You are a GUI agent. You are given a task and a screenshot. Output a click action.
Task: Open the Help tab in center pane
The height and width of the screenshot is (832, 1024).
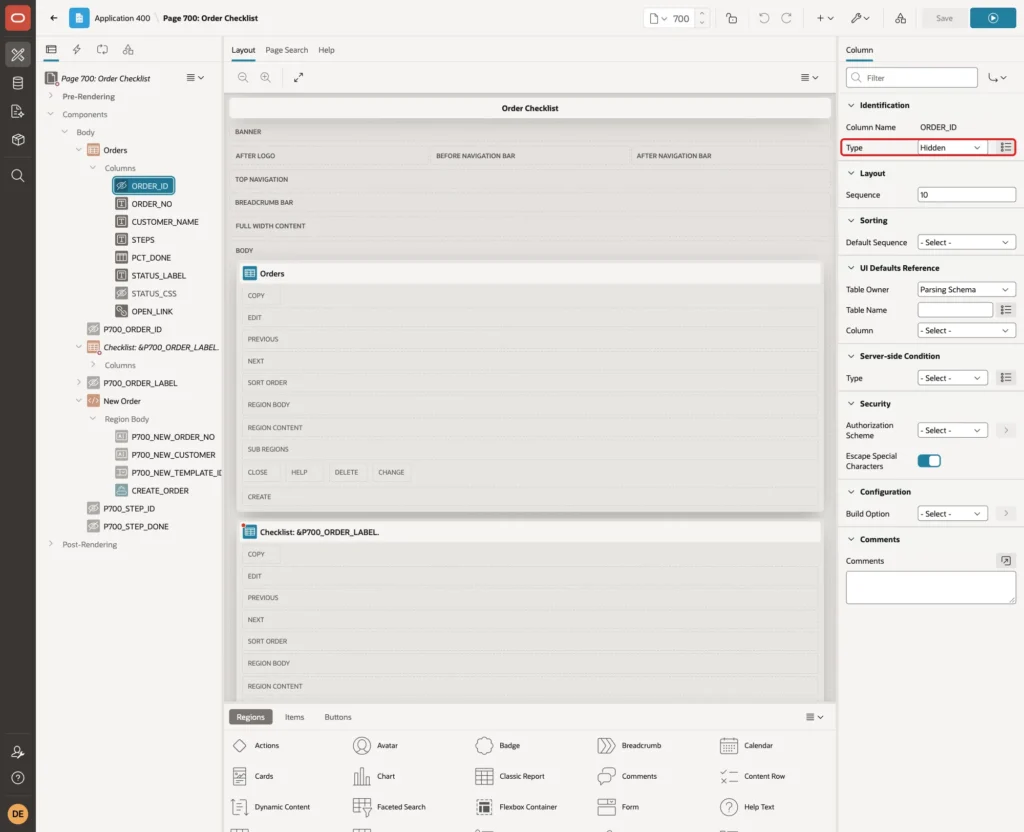coord(326,50)
